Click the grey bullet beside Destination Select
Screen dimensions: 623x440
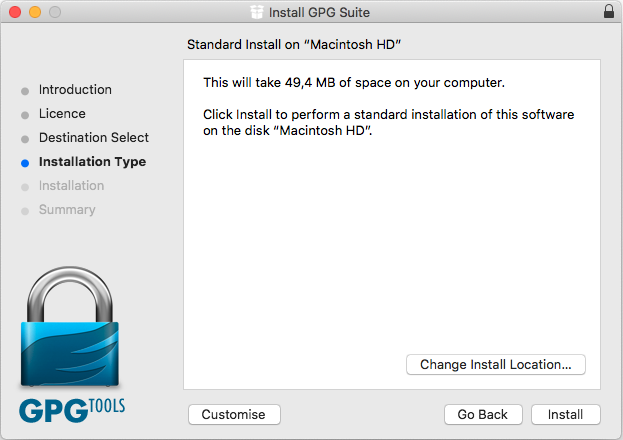[x=25, y=139]
